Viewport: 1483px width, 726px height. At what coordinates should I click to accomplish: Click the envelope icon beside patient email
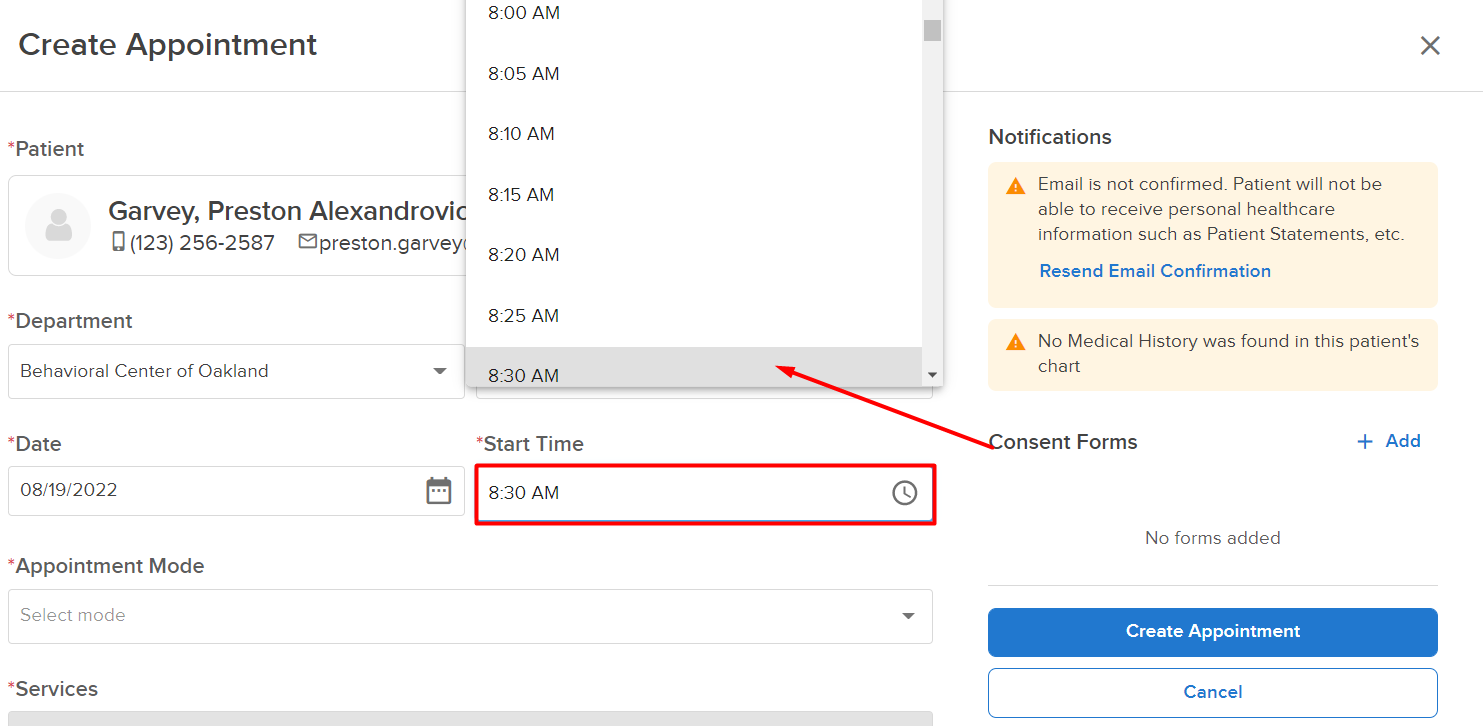pyautogui.click(x=307, y=241)
